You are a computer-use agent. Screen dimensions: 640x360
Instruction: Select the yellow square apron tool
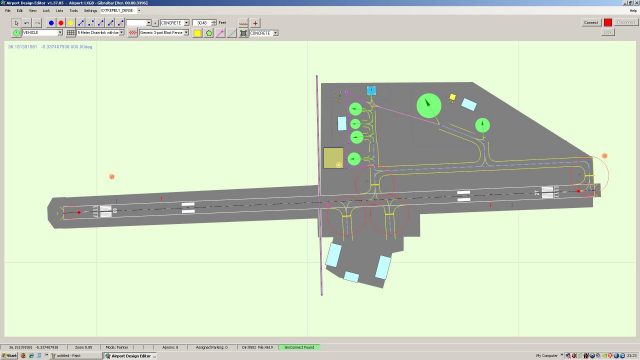tap(198, 33)
